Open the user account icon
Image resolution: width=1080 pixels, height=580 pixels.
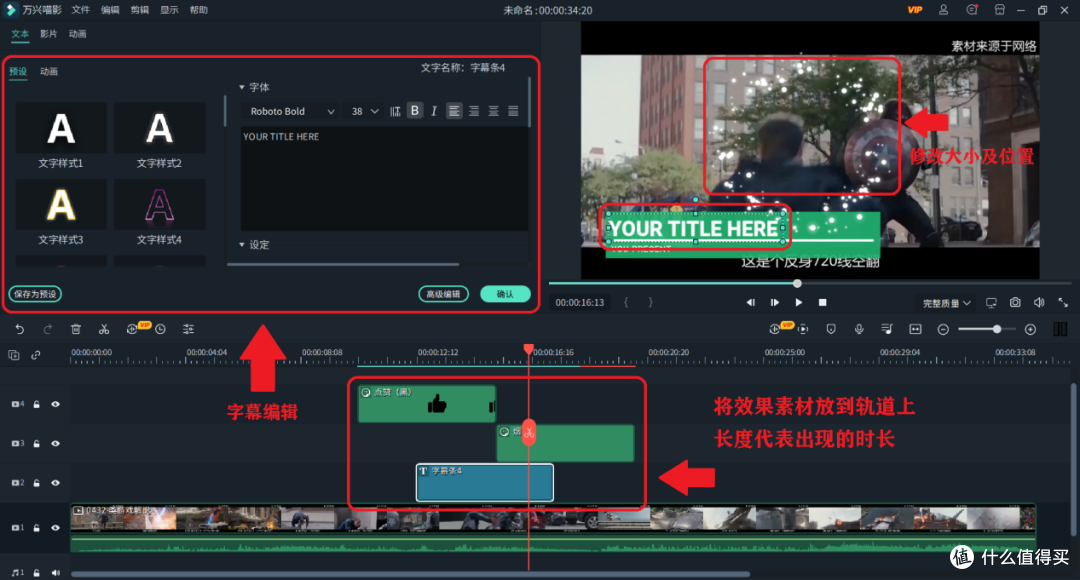(x=944, y=10)
